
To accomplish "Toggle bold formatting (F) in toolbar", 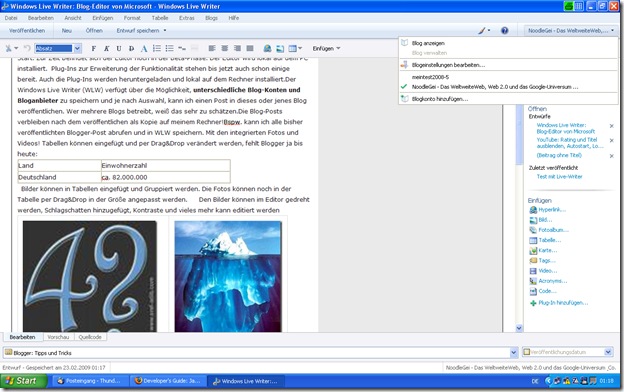I will click(94, 49).
